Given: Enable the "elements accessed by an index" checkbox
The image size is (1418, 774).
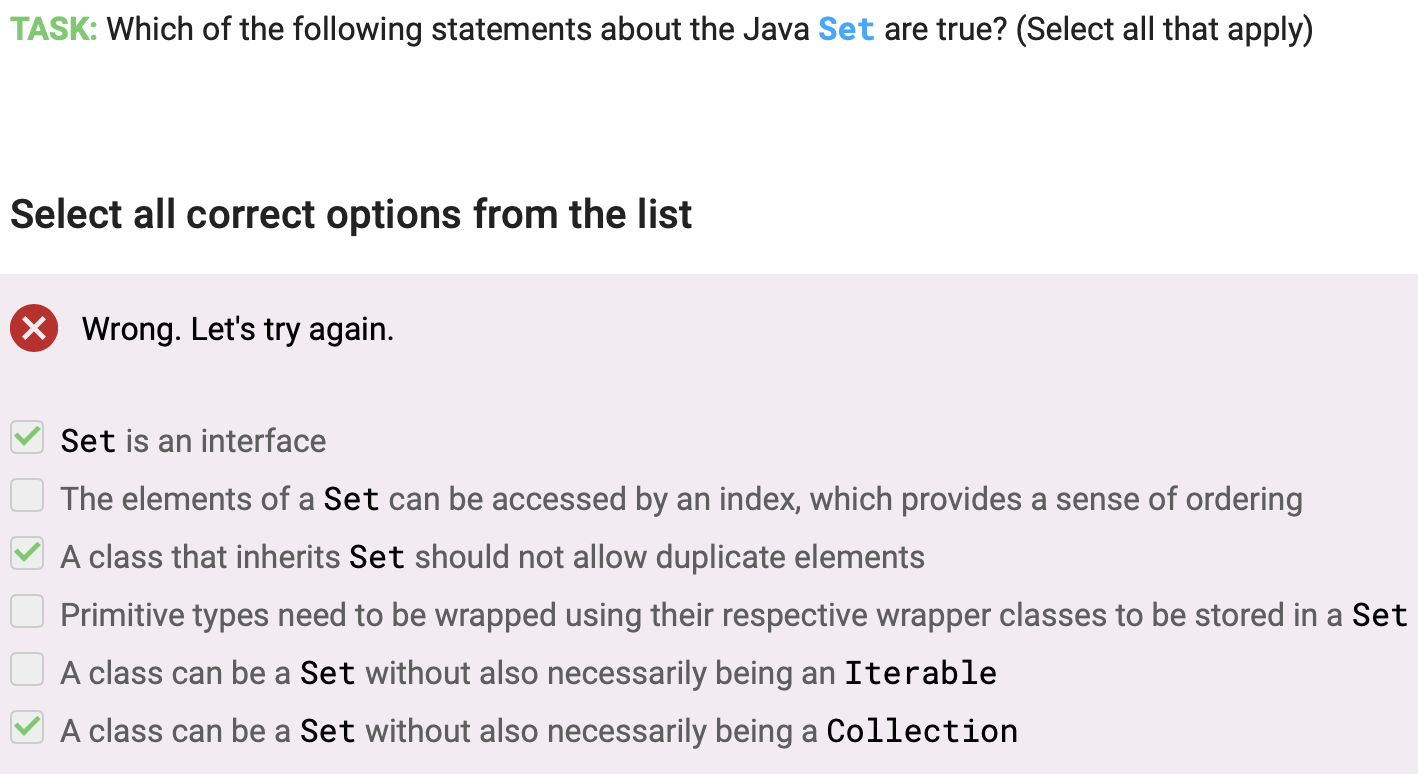Looking at the screenshot, I should tap(26, 495).
